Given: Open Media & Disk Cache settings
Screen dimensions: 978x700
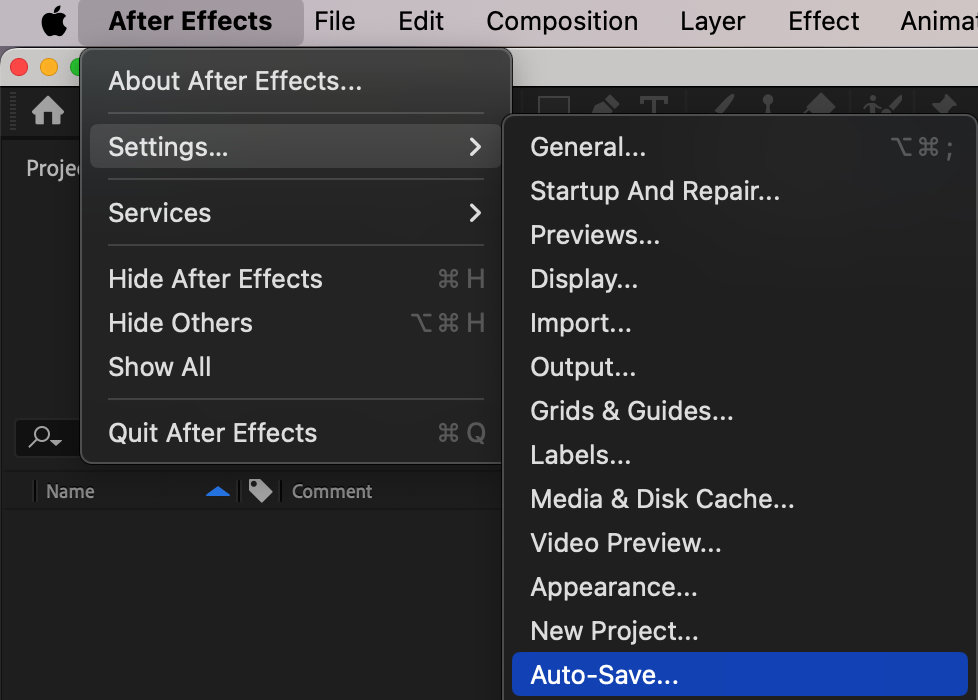Looking at the screenshot, I should pyautogui.click(x=662, y=499).
